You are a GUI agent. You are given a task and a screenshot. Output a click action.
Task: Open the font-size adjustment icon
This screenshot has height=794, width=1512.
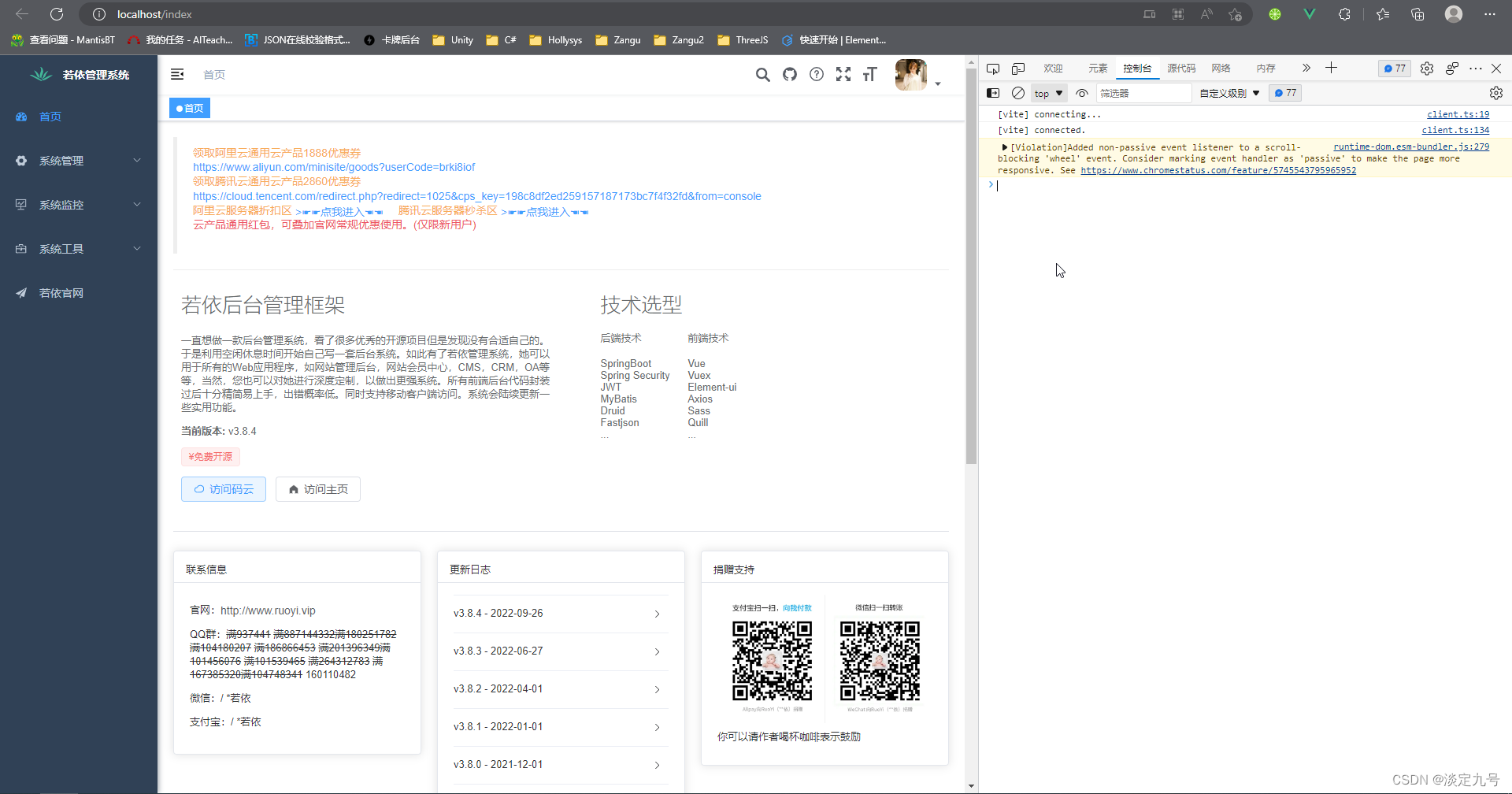[869, 75]
